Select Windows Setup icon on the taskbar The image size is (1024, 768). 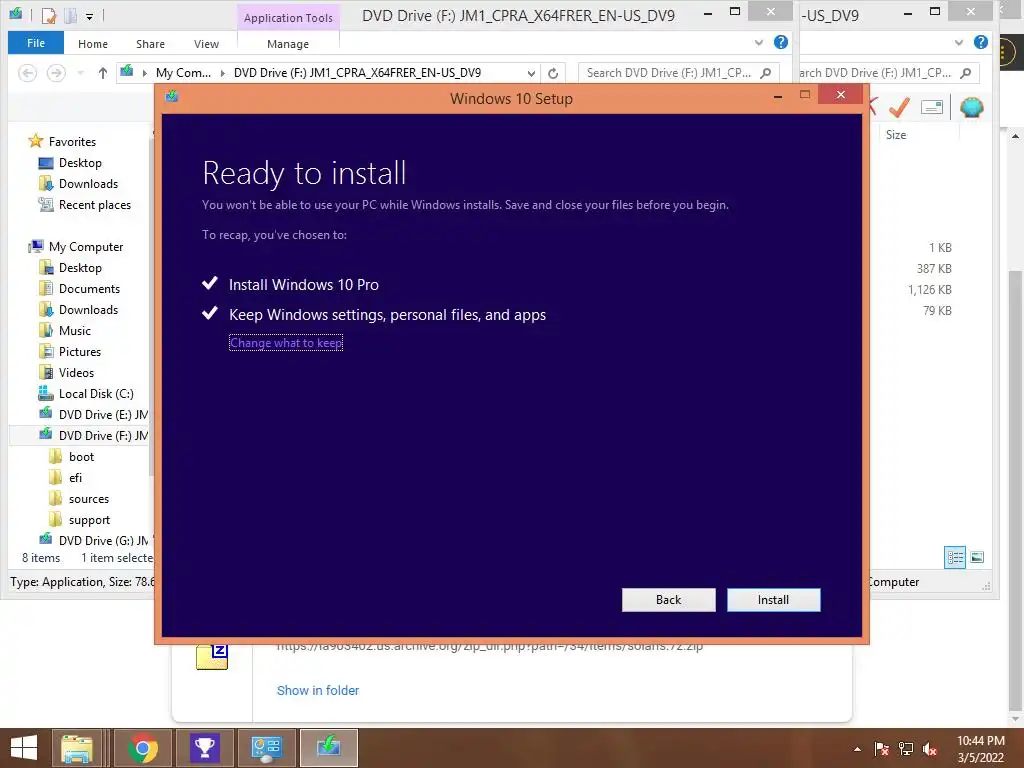tap(328, 748)
